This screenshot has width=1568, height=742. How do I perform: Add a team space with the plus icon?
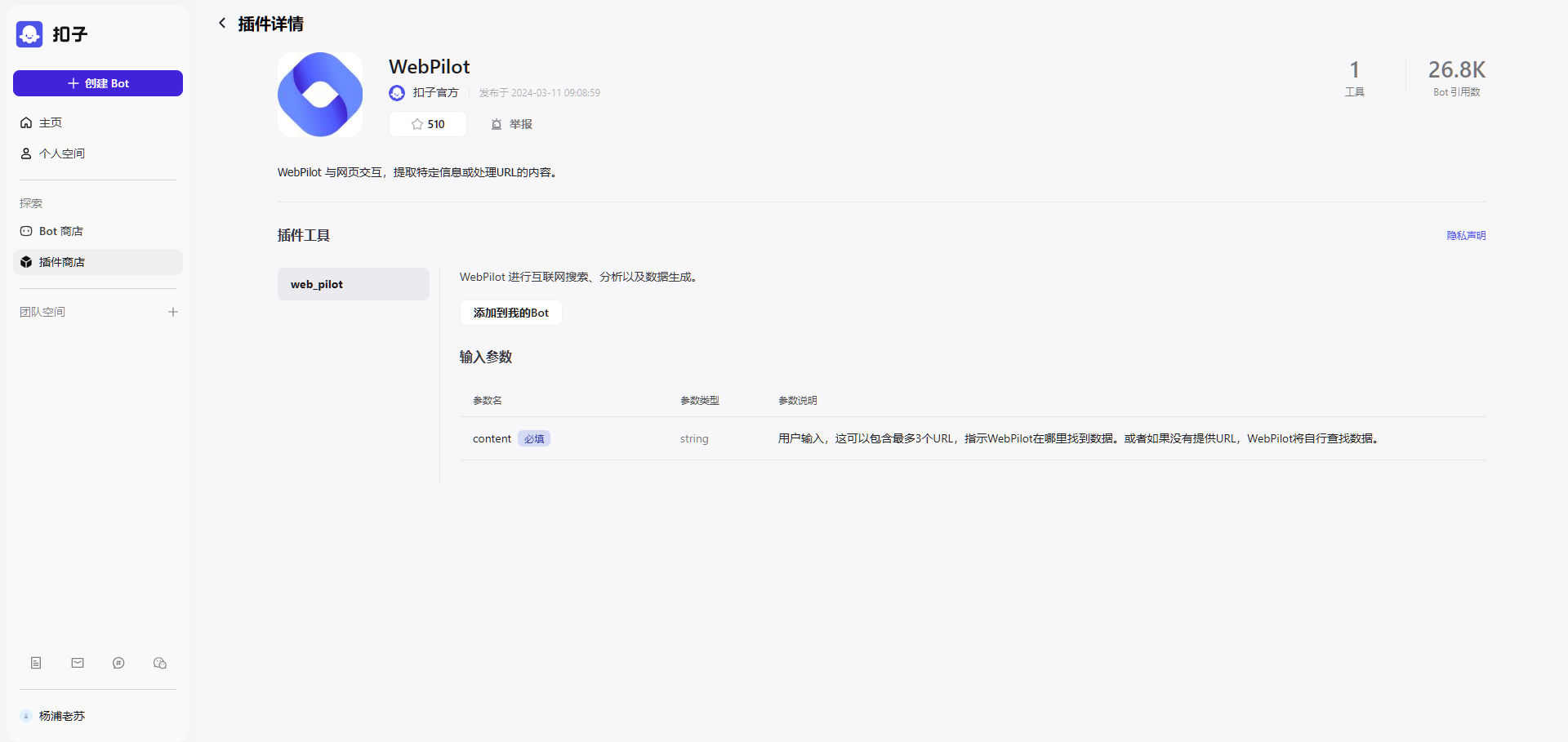coord(173,312)
